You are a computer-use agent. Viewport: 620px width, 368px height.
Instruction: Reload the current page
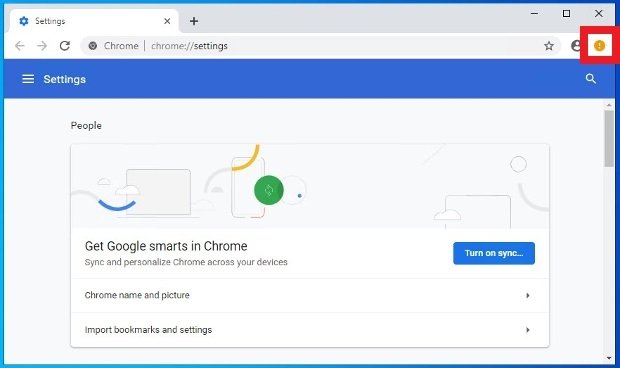point(65,46)
